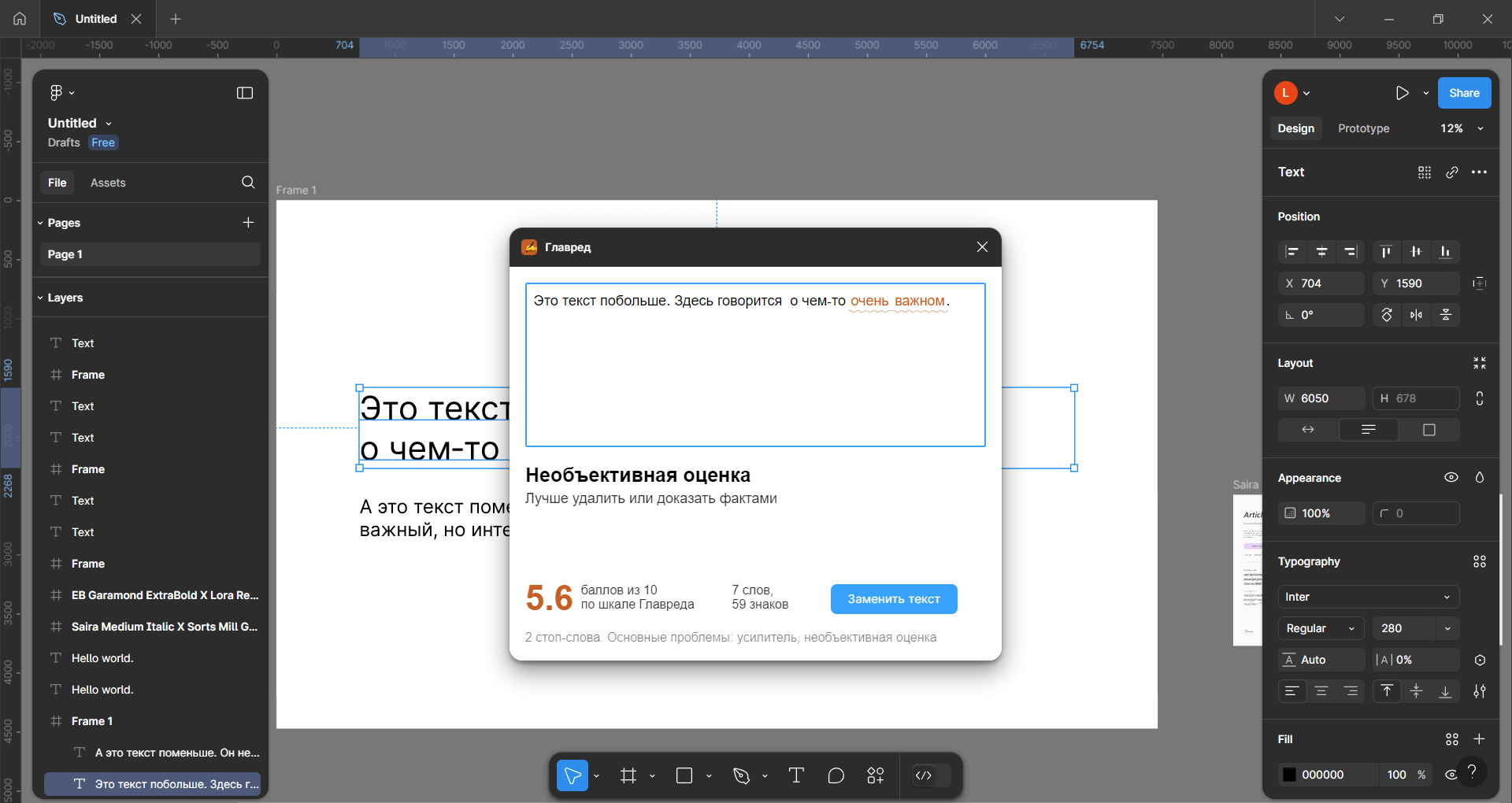Click the rotate 90 degrees icon

pyautogui.click(x=1387, y=315)
